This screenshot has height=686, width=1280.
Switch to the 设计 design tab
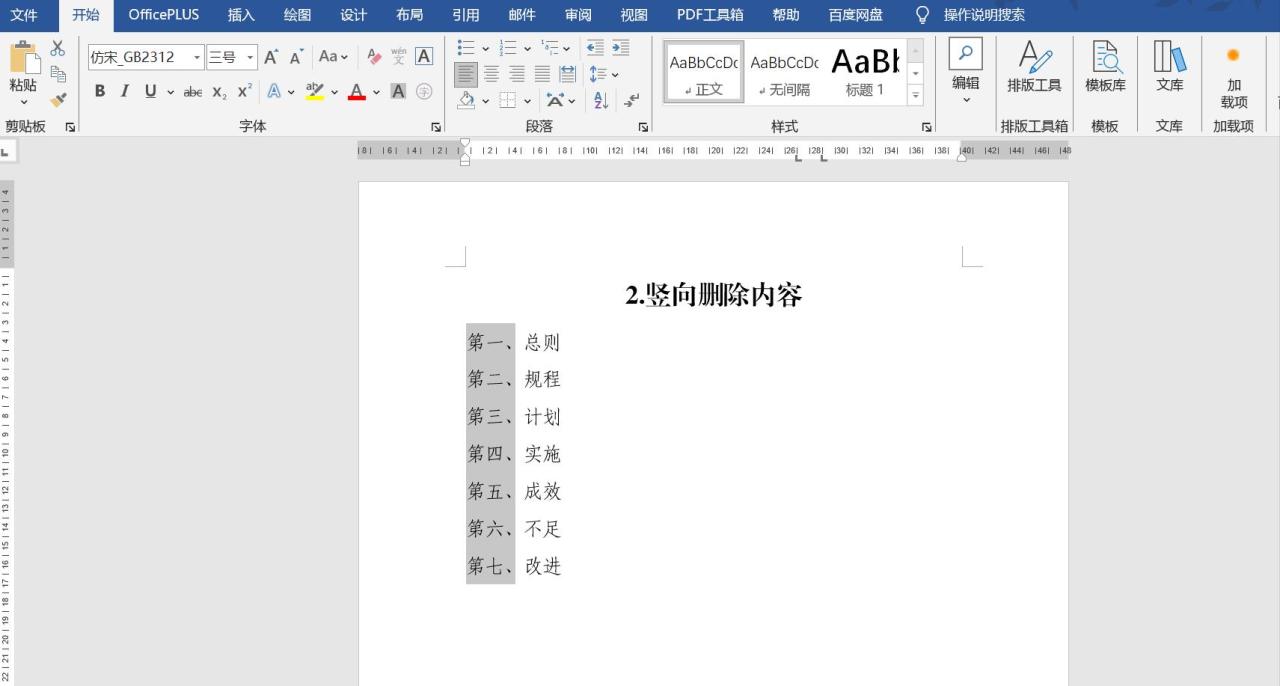[353, 15]
